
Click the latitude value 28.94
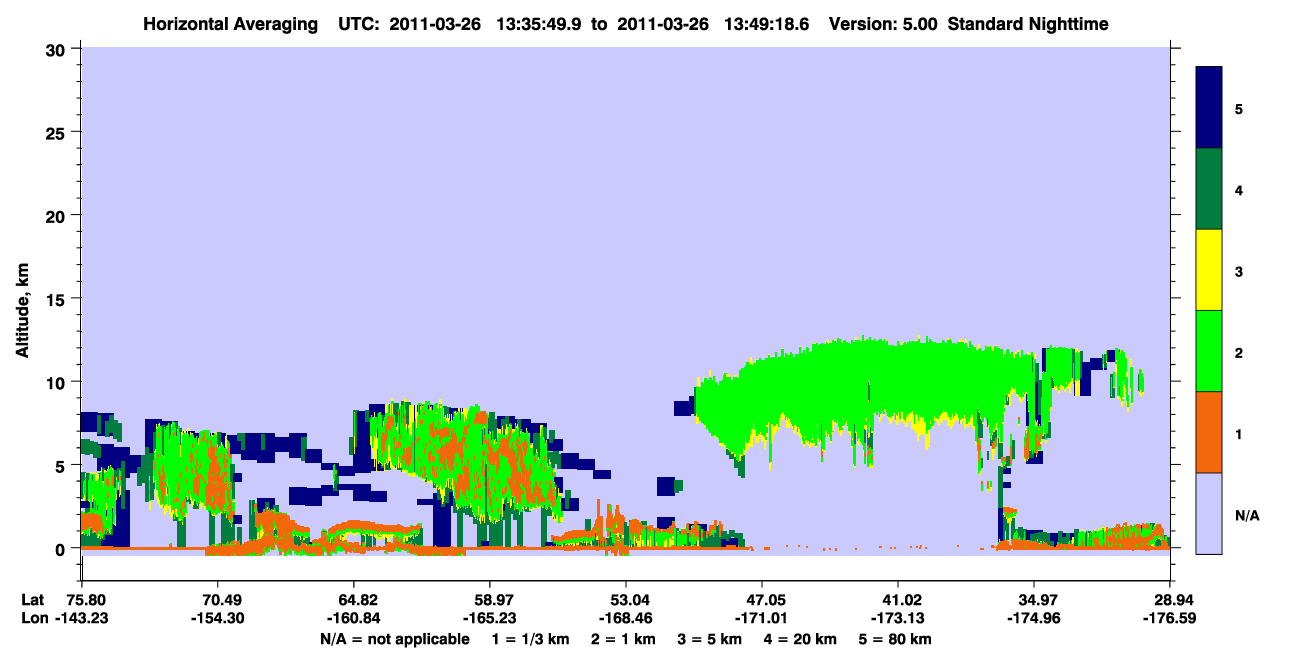[1170, 600]
